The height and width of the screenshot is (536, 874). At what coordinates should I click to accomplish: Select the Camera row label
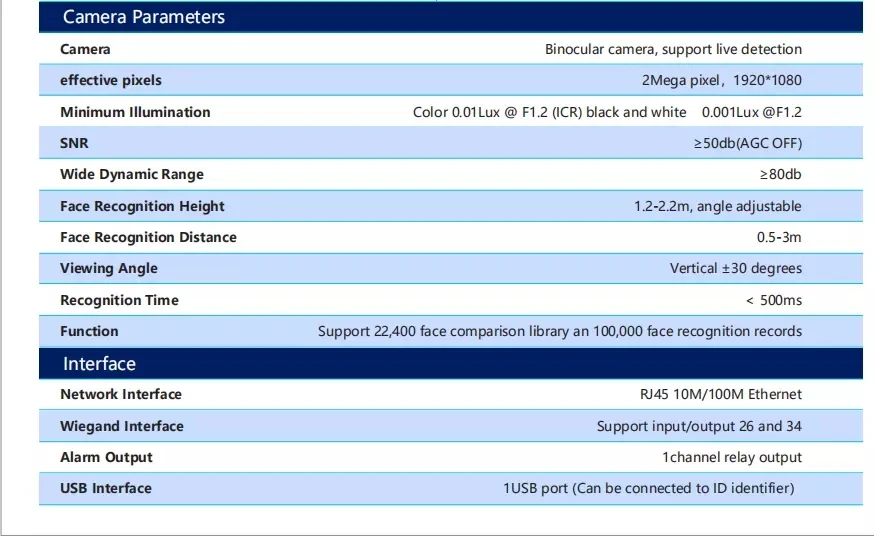click(x=85, y=49)
